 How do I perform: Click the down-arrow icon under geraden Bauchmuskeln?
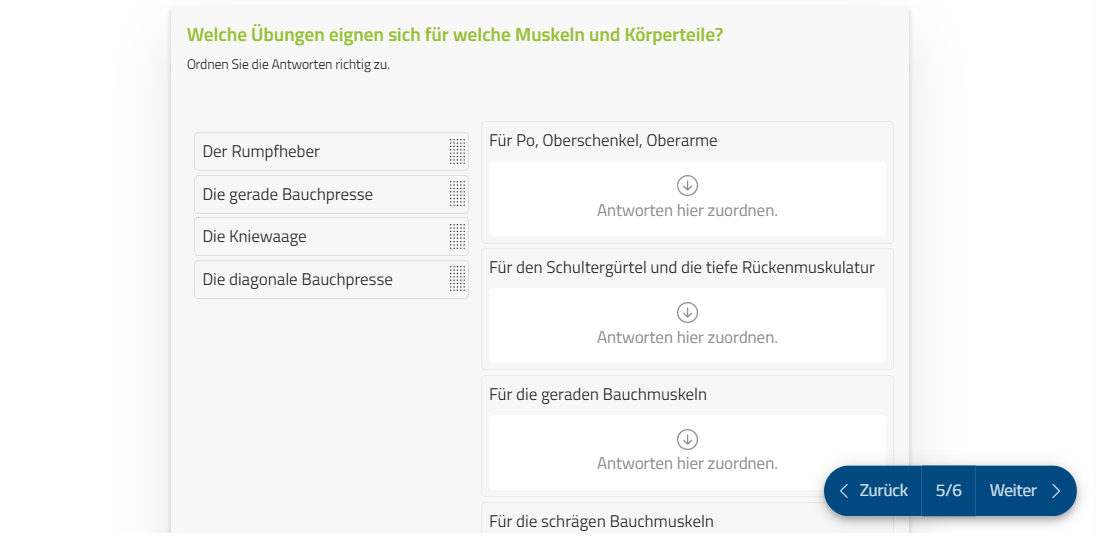click(687, 439)
